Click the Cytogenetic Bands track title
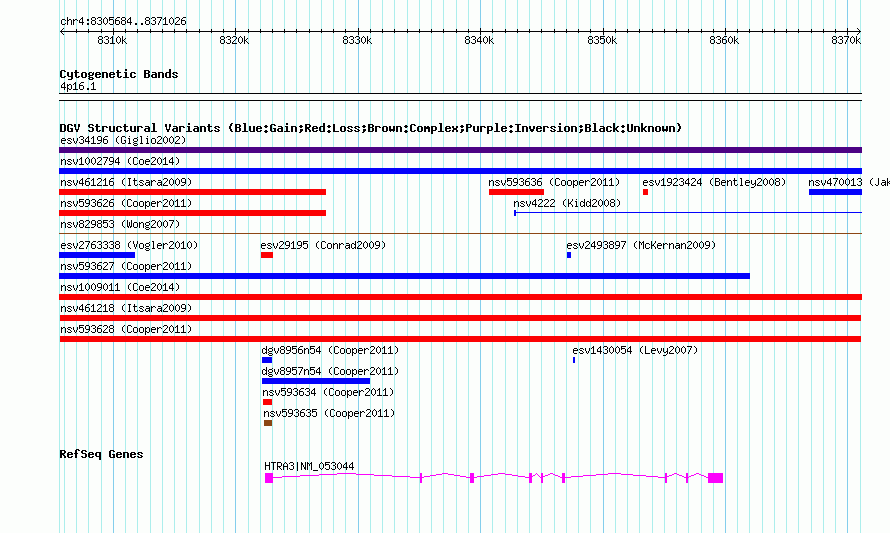 119,74
